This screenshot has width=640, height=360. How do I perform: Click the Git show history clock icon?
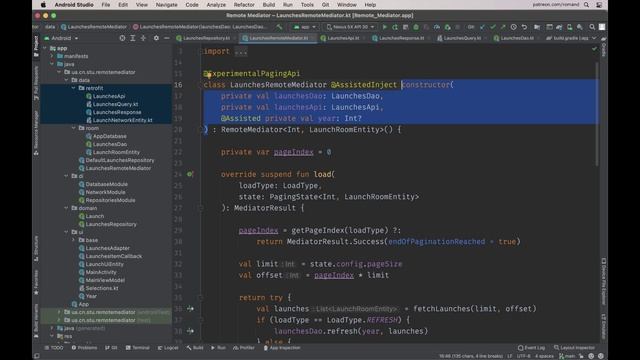point(513,27)
